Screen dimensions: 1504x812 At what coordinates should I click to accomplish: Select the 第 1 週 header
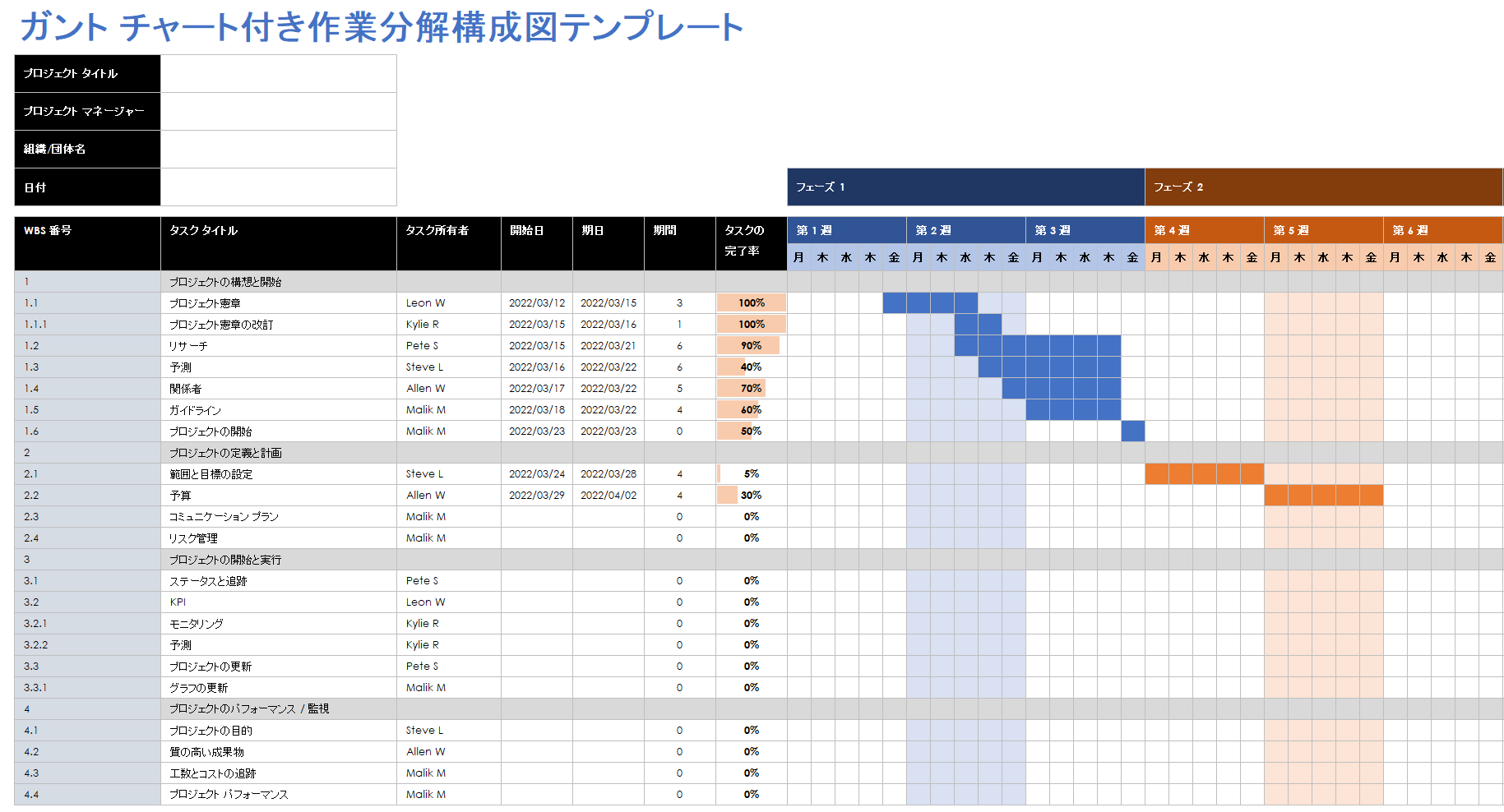(847, 230)
